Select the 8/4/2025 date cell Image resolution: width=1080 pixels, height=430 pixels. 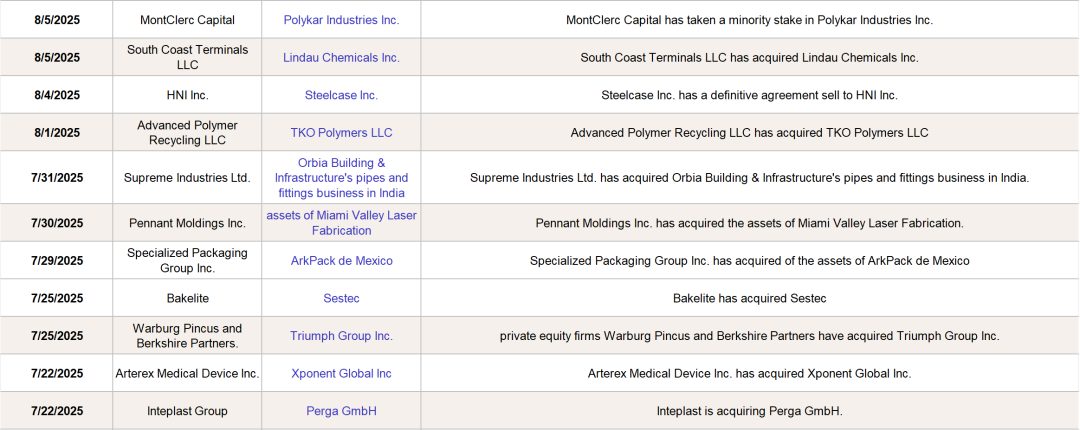pos(56,96)
